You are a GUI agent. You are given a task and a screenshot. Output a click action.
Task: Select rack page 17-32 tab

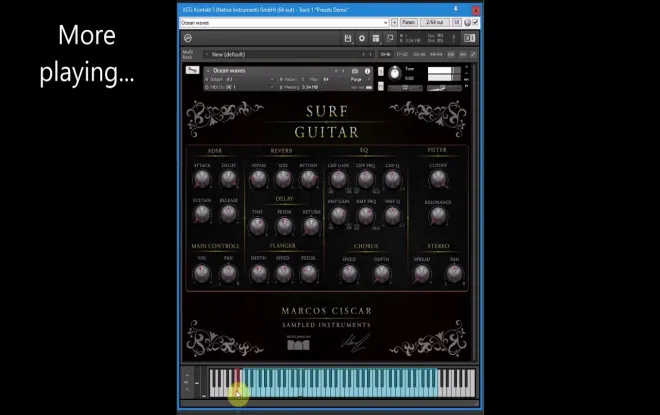click(x=402, y=54)
